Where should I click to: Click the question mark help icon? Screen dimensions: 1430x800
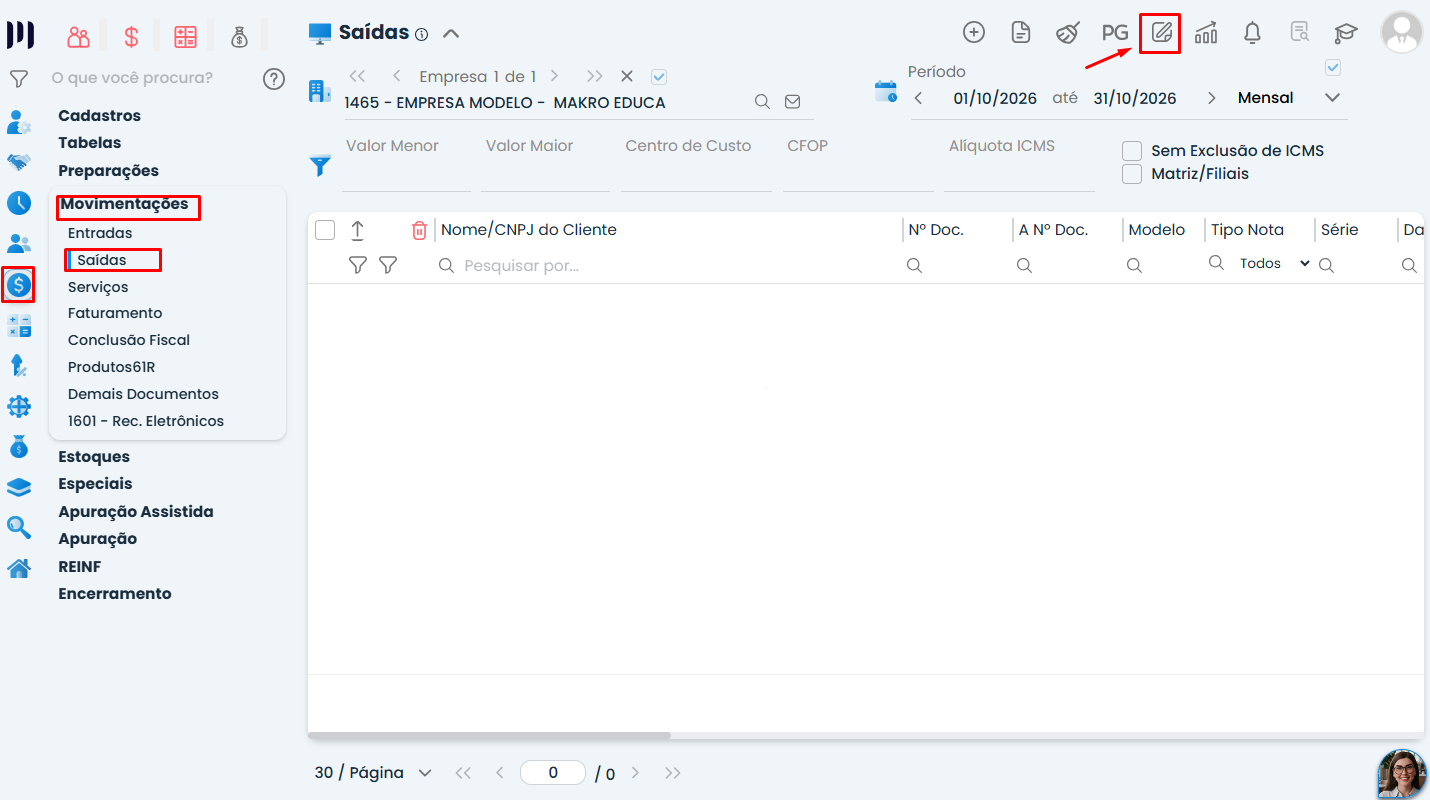(x=274, y=79)
